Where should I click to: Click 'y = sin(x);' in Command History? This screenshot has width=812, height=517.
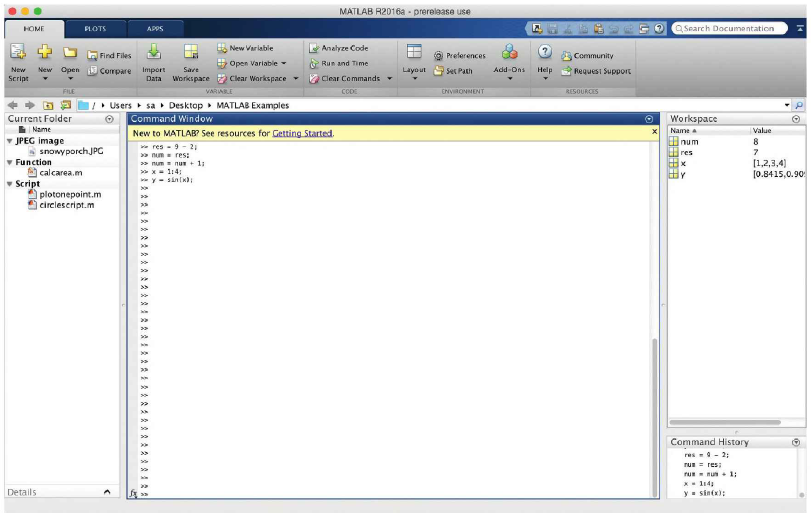point(704,493)
